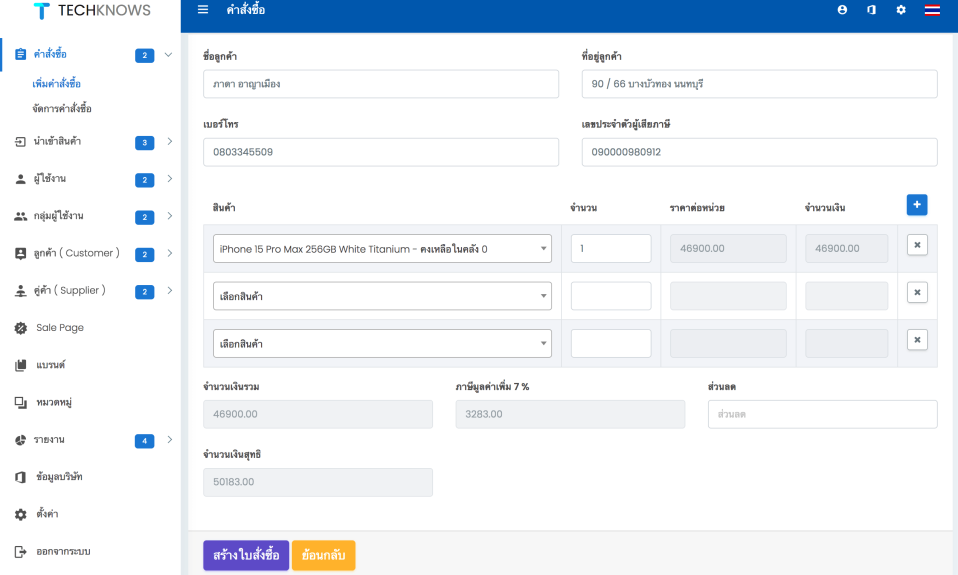This screenshot has width=958, height=575.
Task: Click the นำเข้าสินค้า badge showing 3
Action: tap(144, 142)
